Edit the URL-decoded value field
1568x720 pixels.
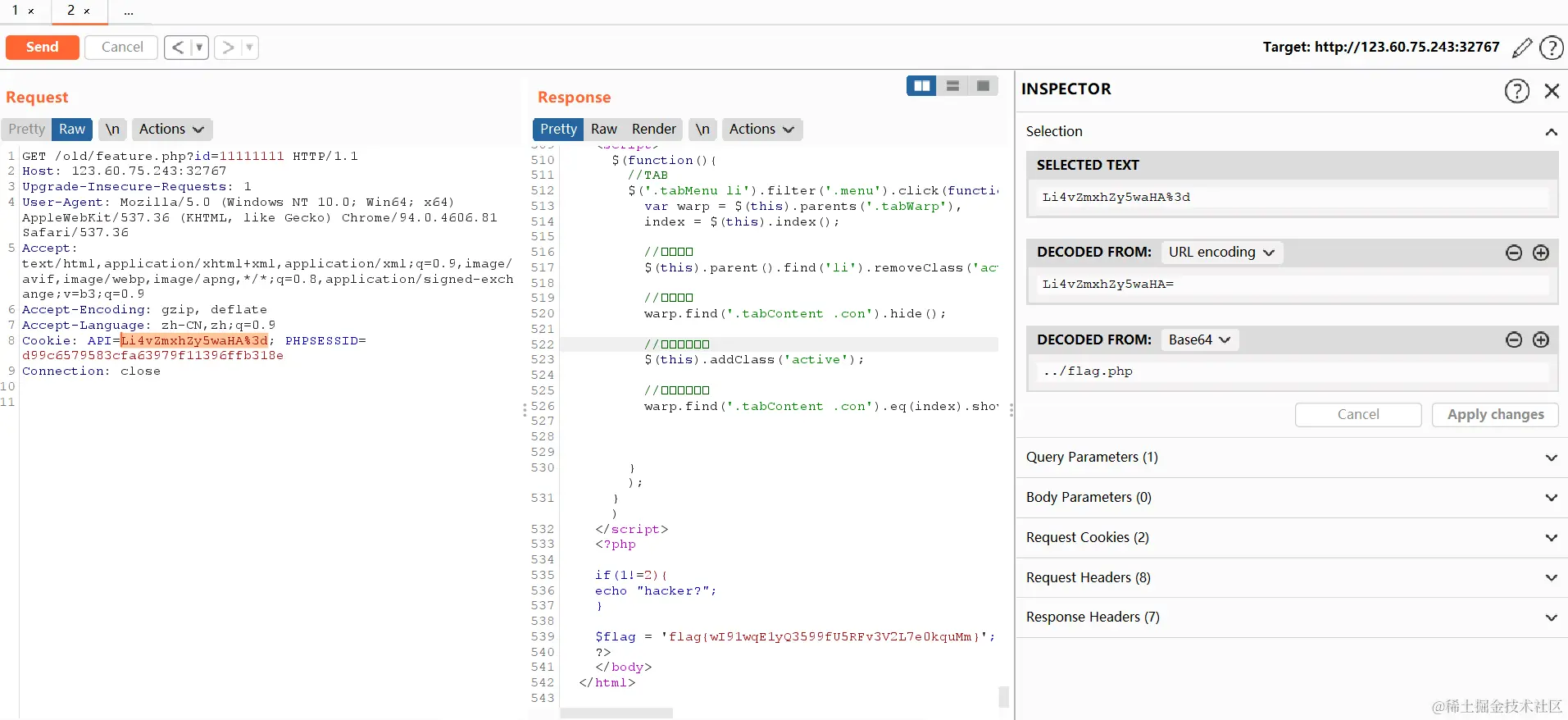[x=1292, y=285]
